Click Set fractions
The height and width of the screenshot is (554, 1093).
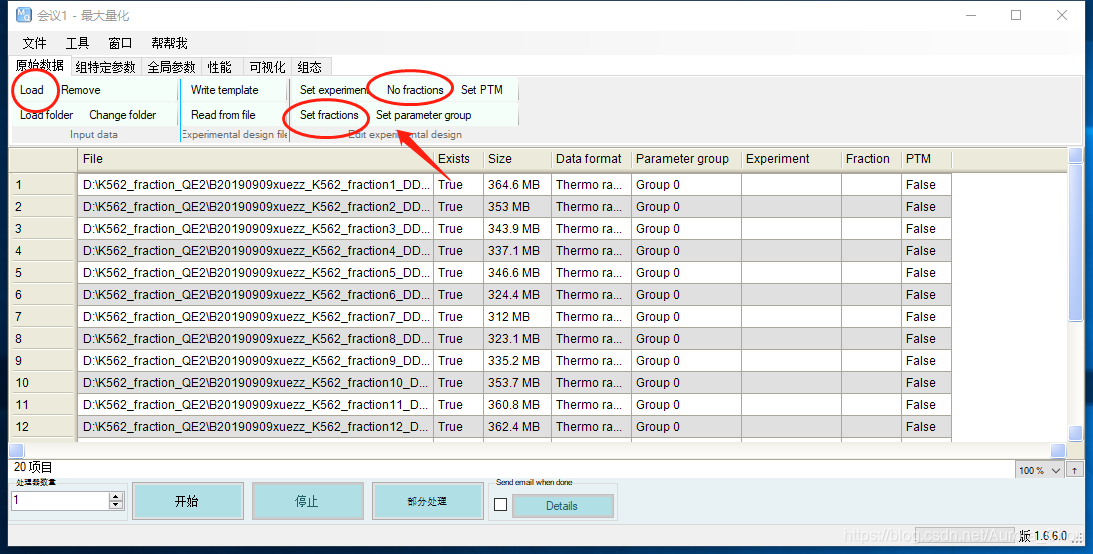pos(329,115)
